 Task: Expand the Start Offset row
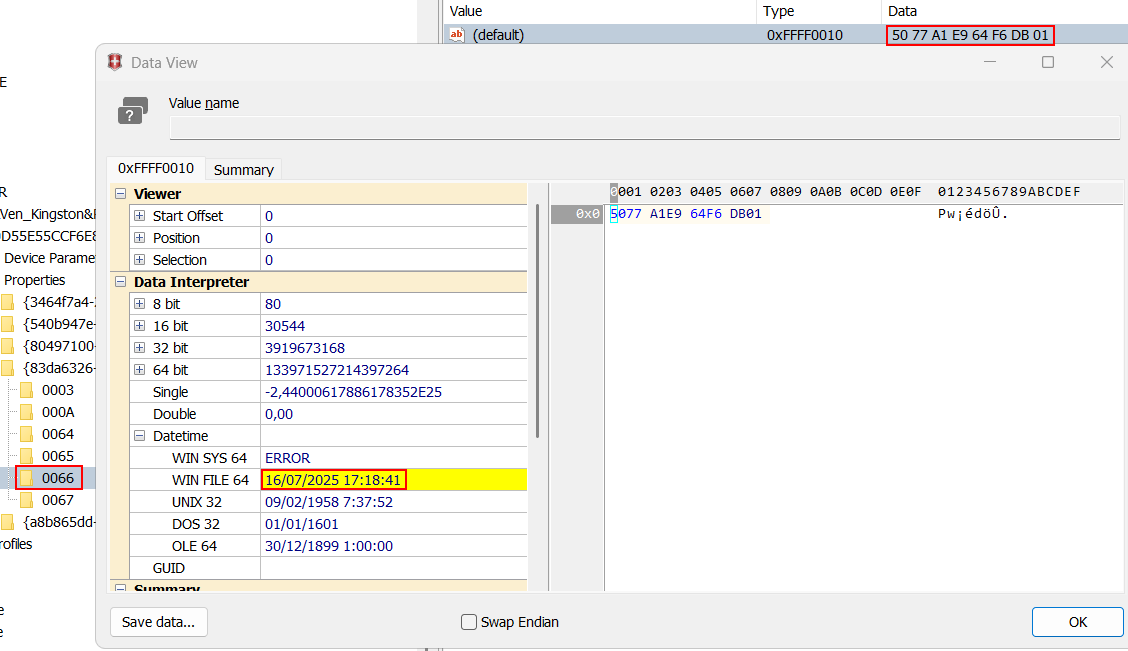coord(139,216)
